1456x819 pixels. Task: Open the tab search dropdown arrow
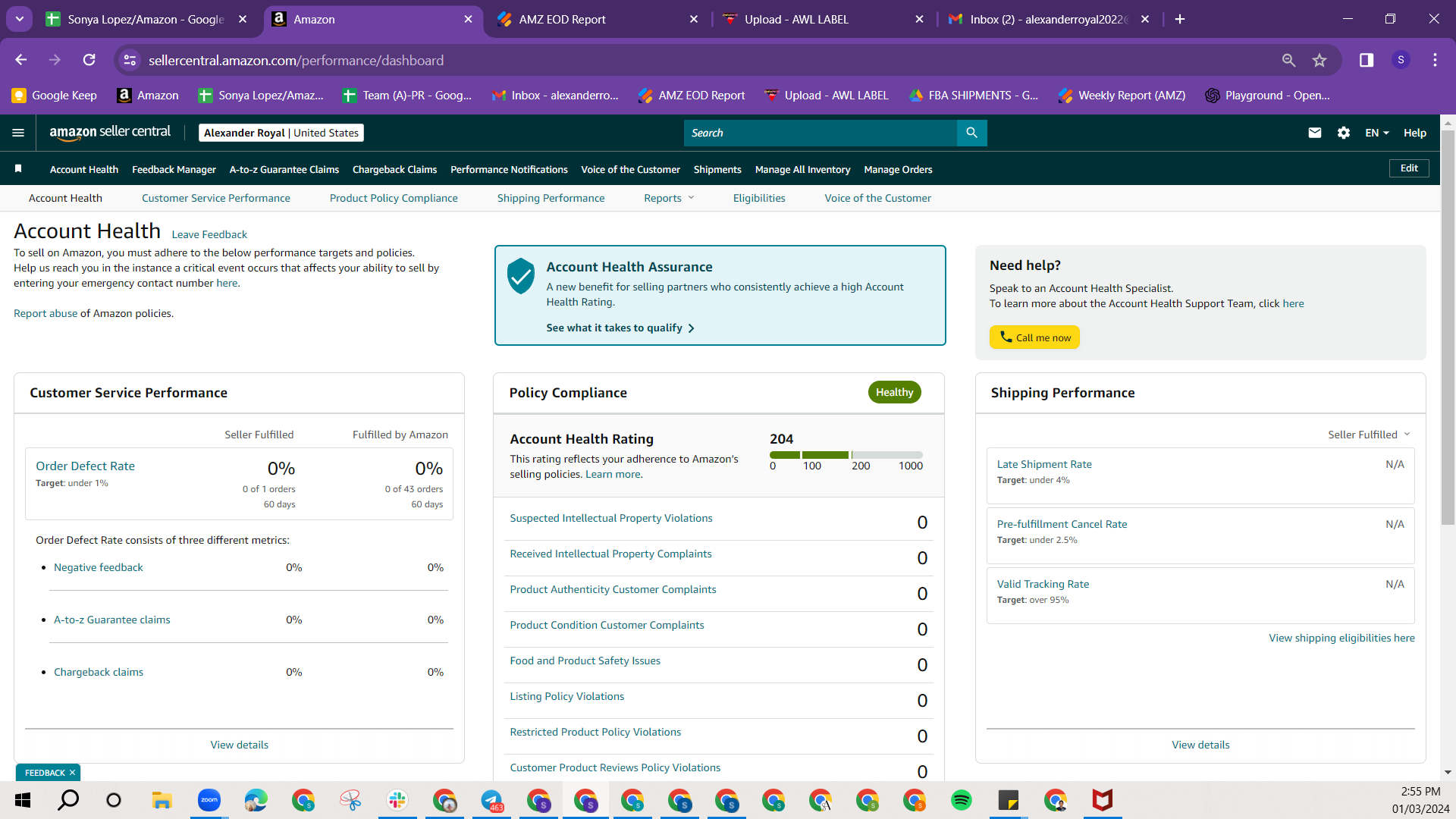19,19
